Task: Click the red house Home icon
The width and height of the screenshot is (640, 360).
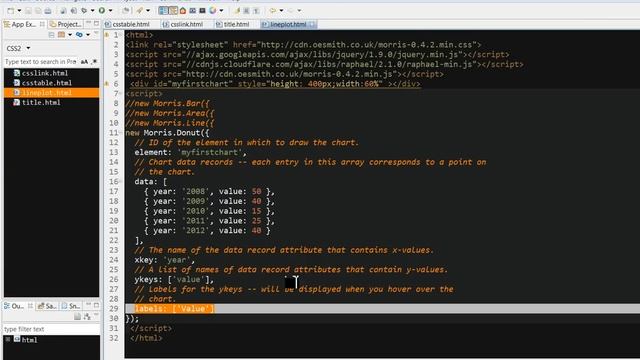Action: (x=183, y=10)
